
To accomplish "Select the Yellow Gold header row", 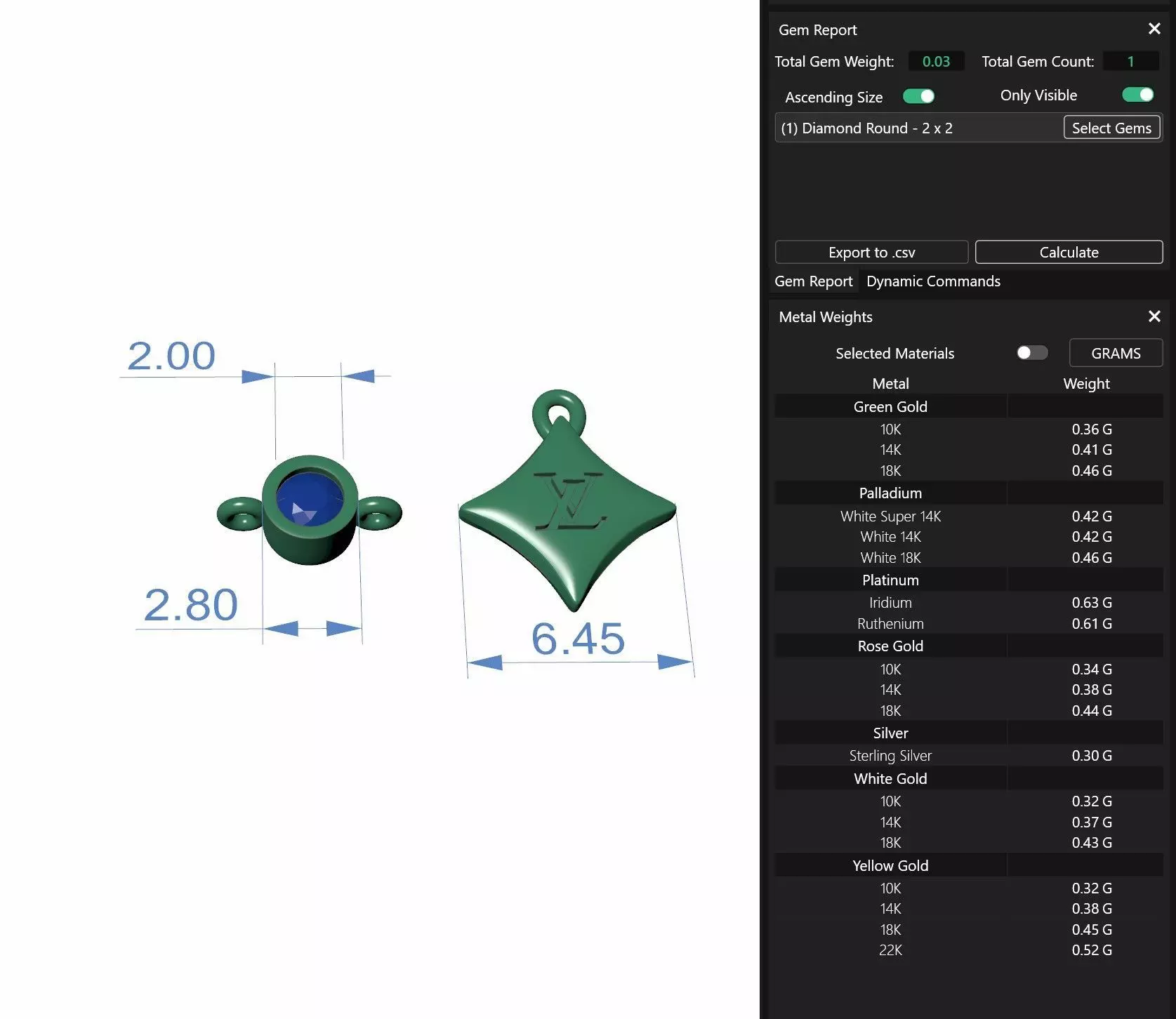I will tap(969, 865).
